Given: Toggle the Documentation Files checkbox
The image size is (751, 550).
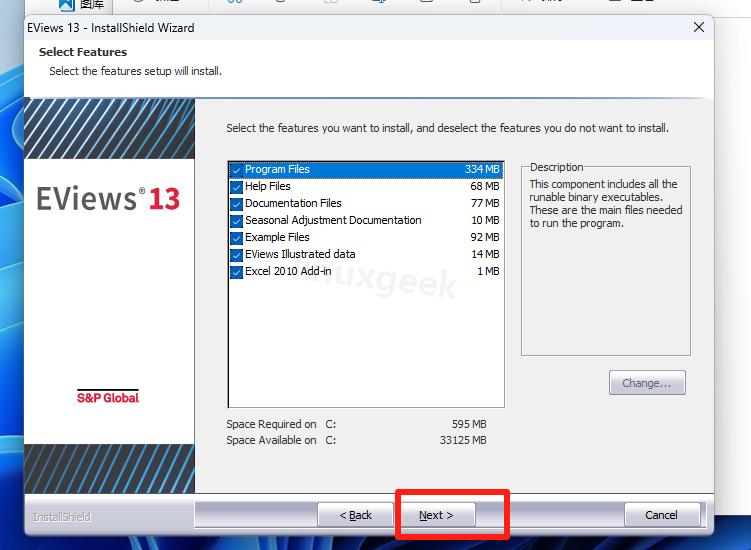Looking at the screenshot, I should pyautogui.click(x=236, y=204).
